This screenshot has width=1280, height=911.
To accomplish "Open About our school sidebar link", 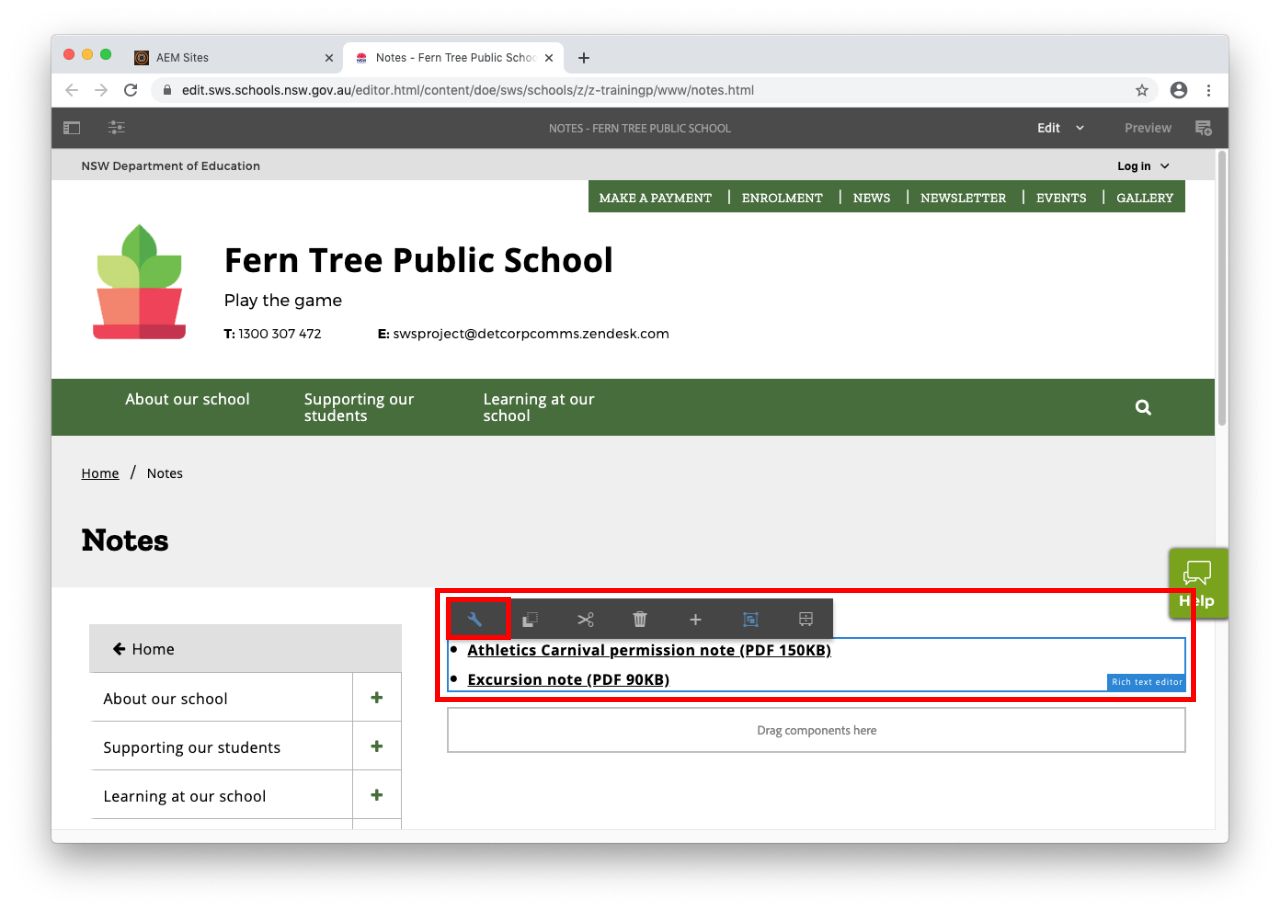I will tap(165, 698).
